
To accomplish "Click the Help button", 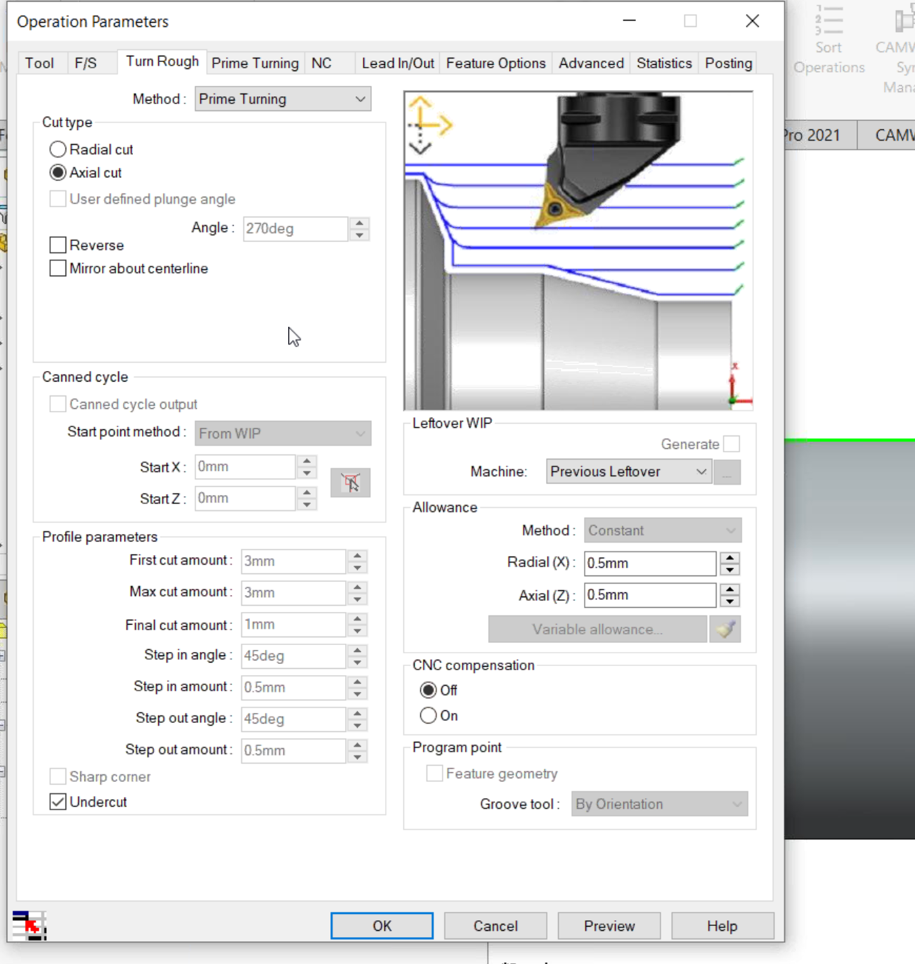I will (723, 926).
